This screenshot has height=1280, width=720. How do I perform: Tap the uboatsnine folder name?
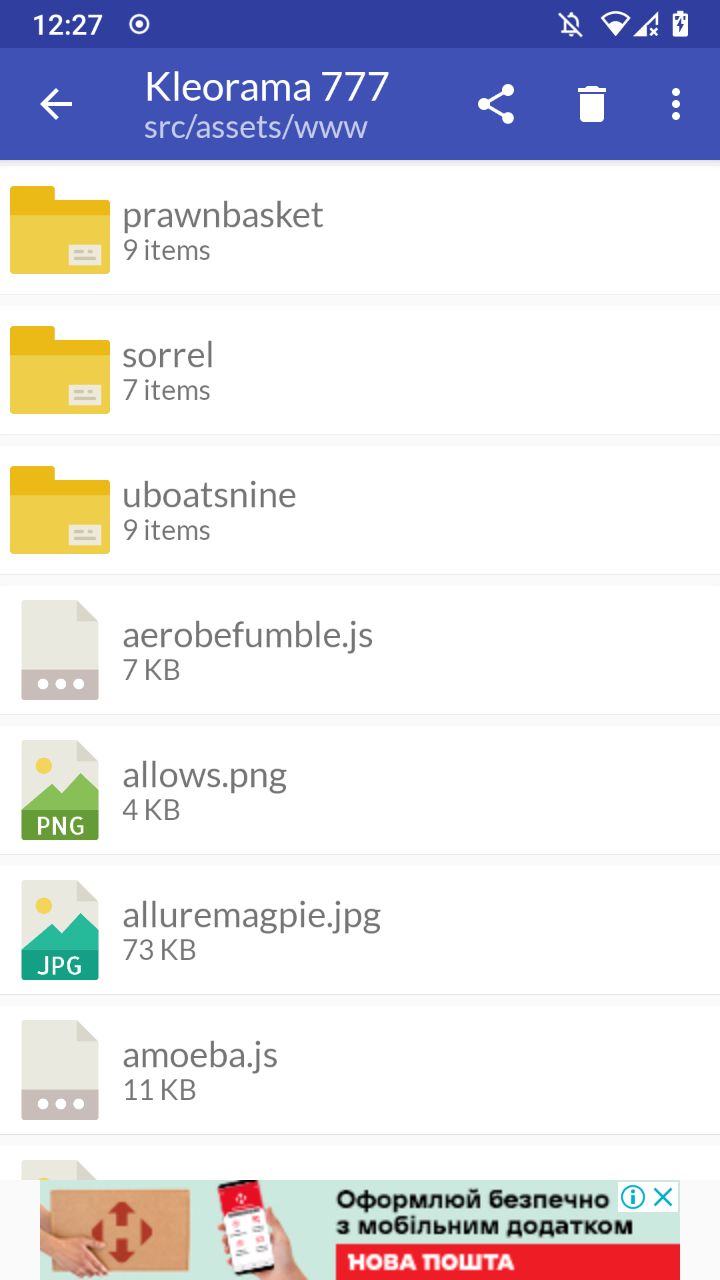(x=209, y=496)
